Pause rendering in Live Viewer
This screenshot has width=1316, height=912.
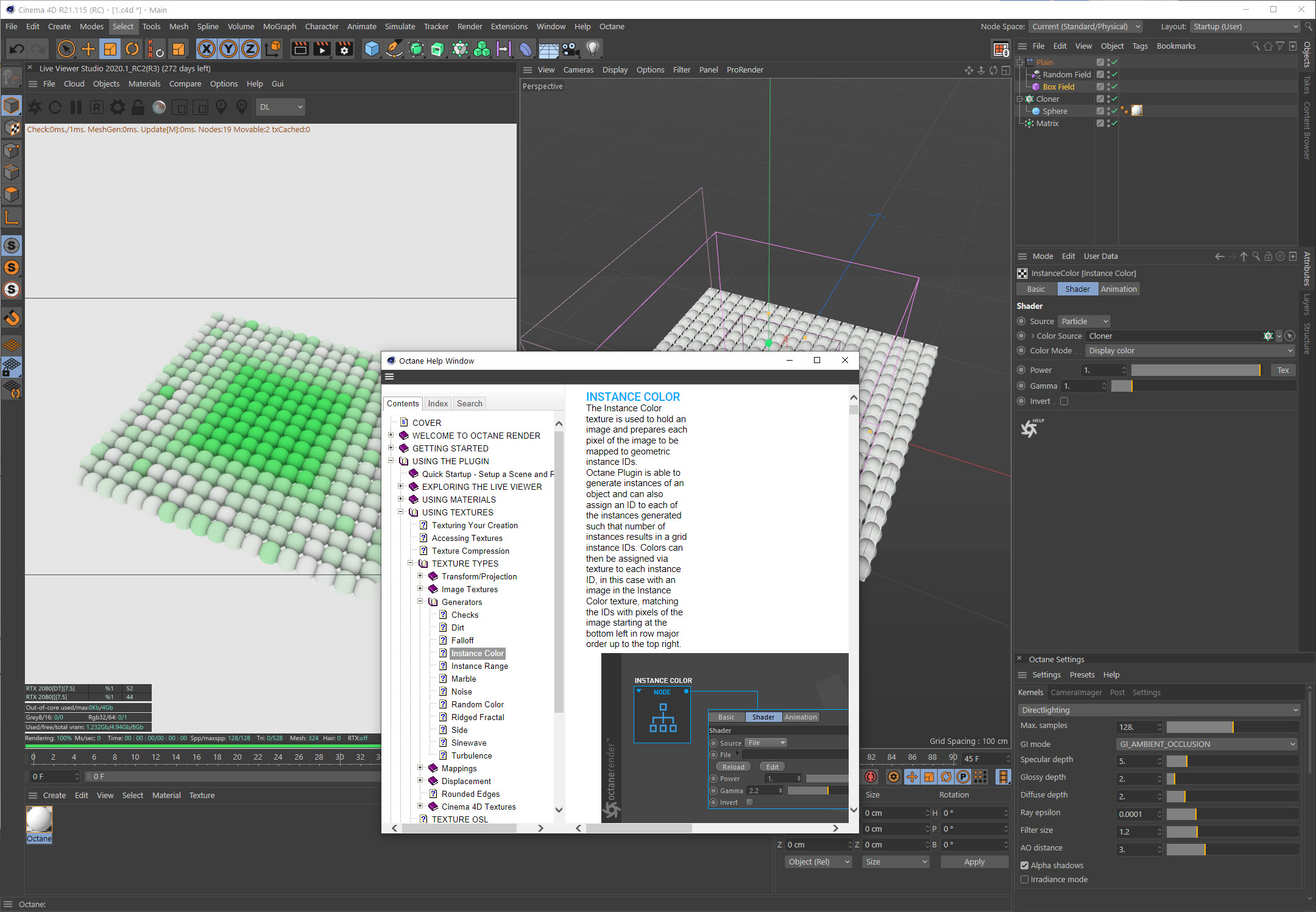click(x=76, y=107)
